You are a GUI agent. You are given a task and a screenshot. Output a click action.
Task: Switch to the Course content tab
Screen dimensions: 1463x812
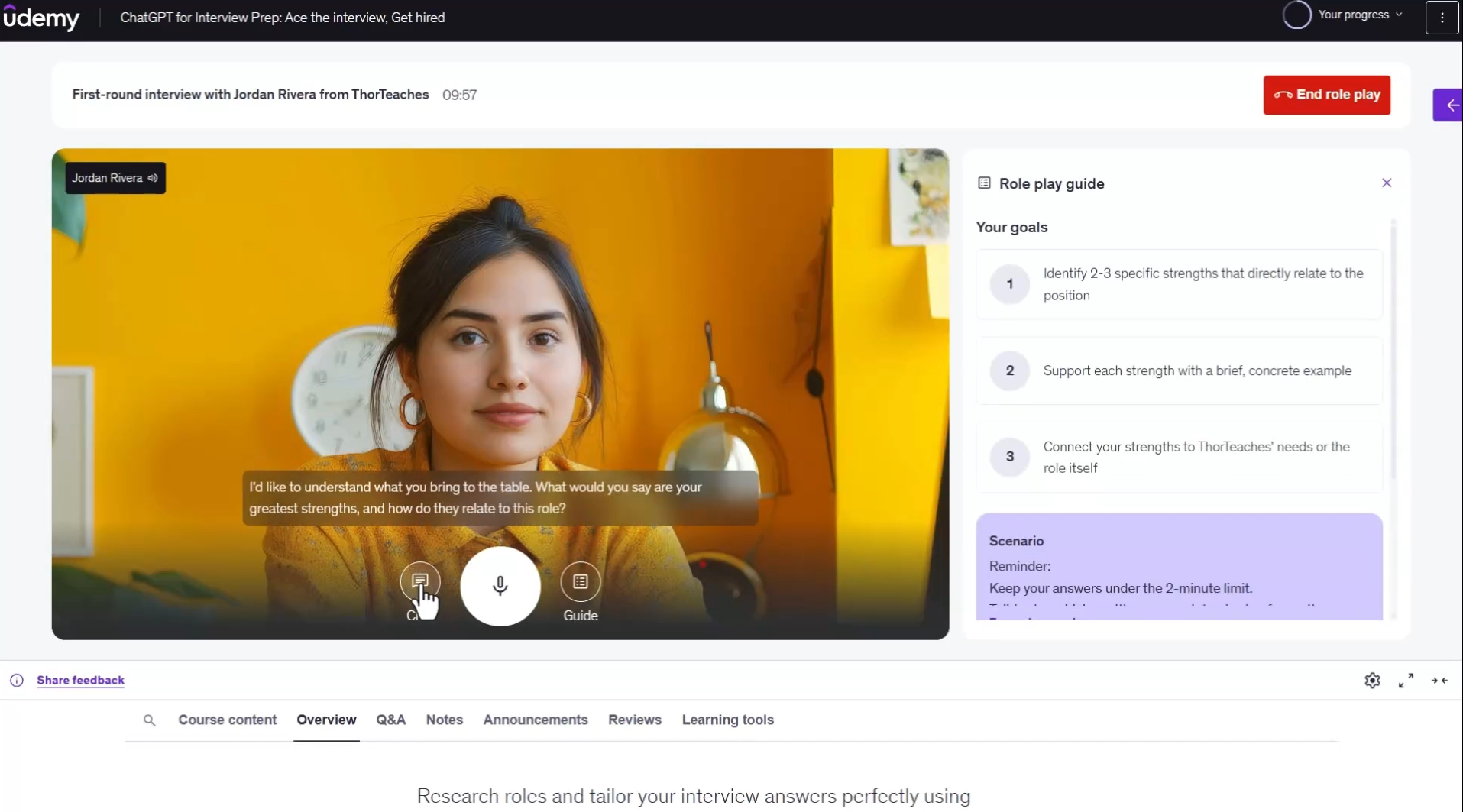pyautogui.click(x=227, y=720)
